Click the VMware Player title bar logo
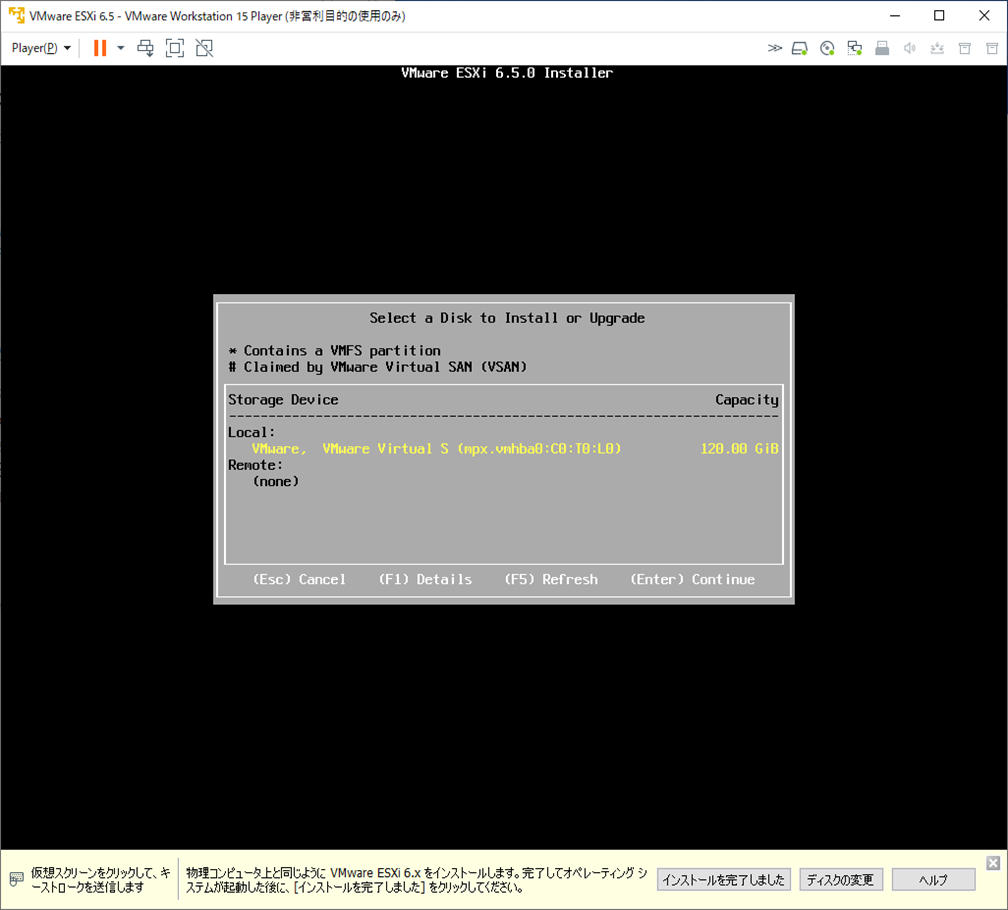The image size is (1008, 910). point(16,15)
